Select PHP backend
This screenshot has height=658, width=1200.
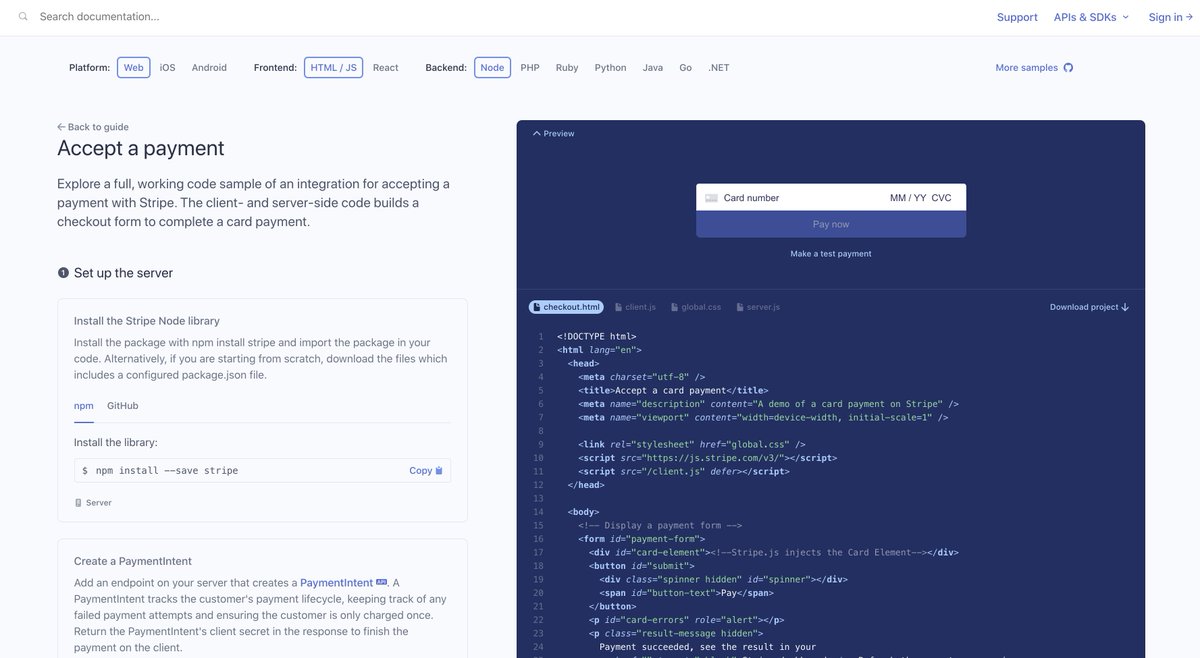(x=530, y=68)
